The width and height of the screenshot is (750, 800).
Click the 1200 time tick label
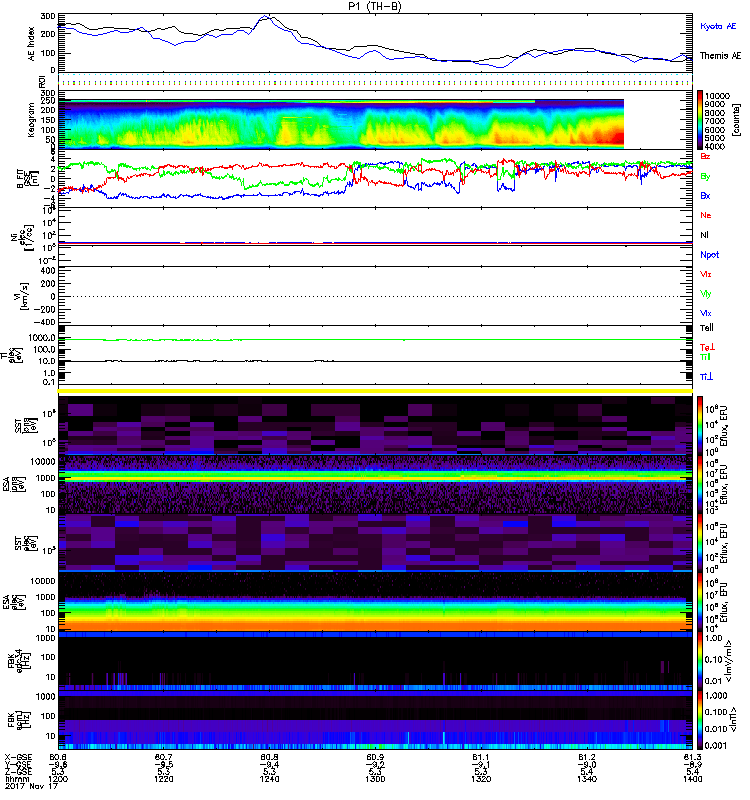[x=58, y=779]
